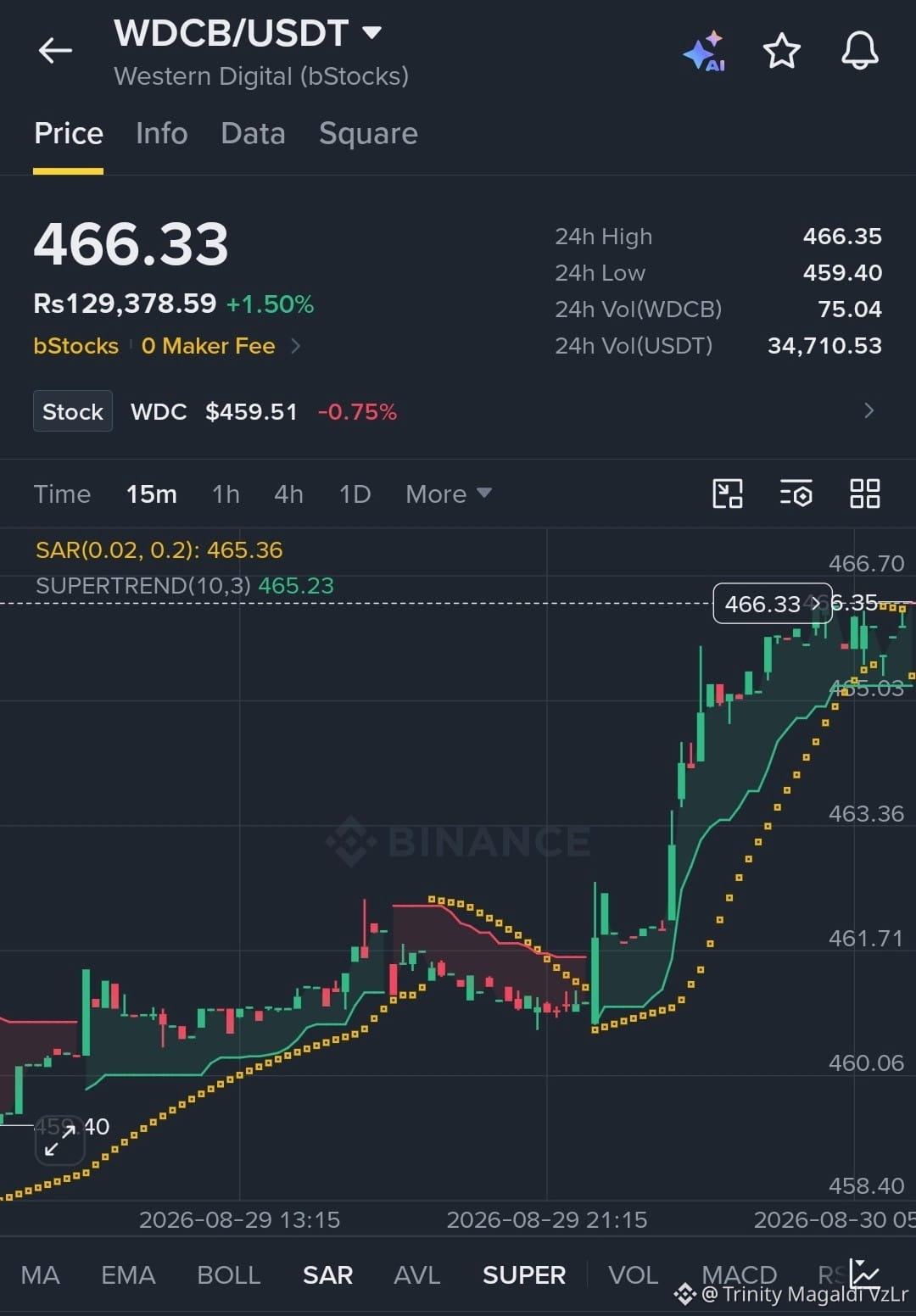
Task: Open the WDCB/USDT pair selector dropdown
Action: click(248, 33)
